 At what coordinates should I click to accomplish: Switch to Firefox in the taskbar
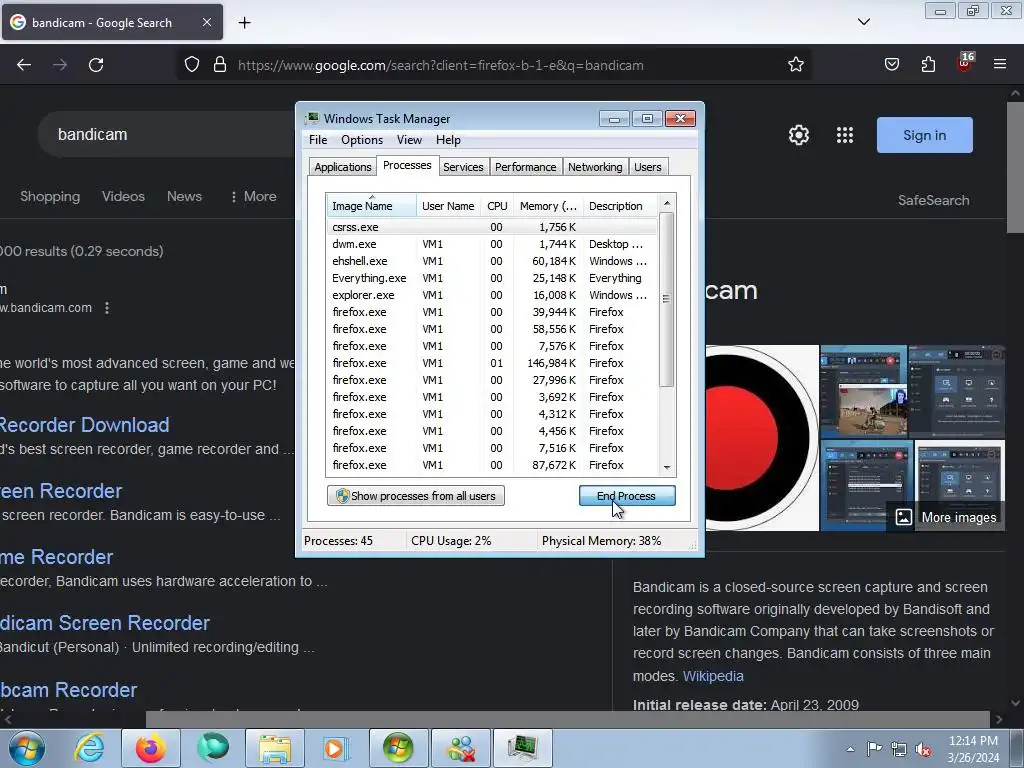151,748
